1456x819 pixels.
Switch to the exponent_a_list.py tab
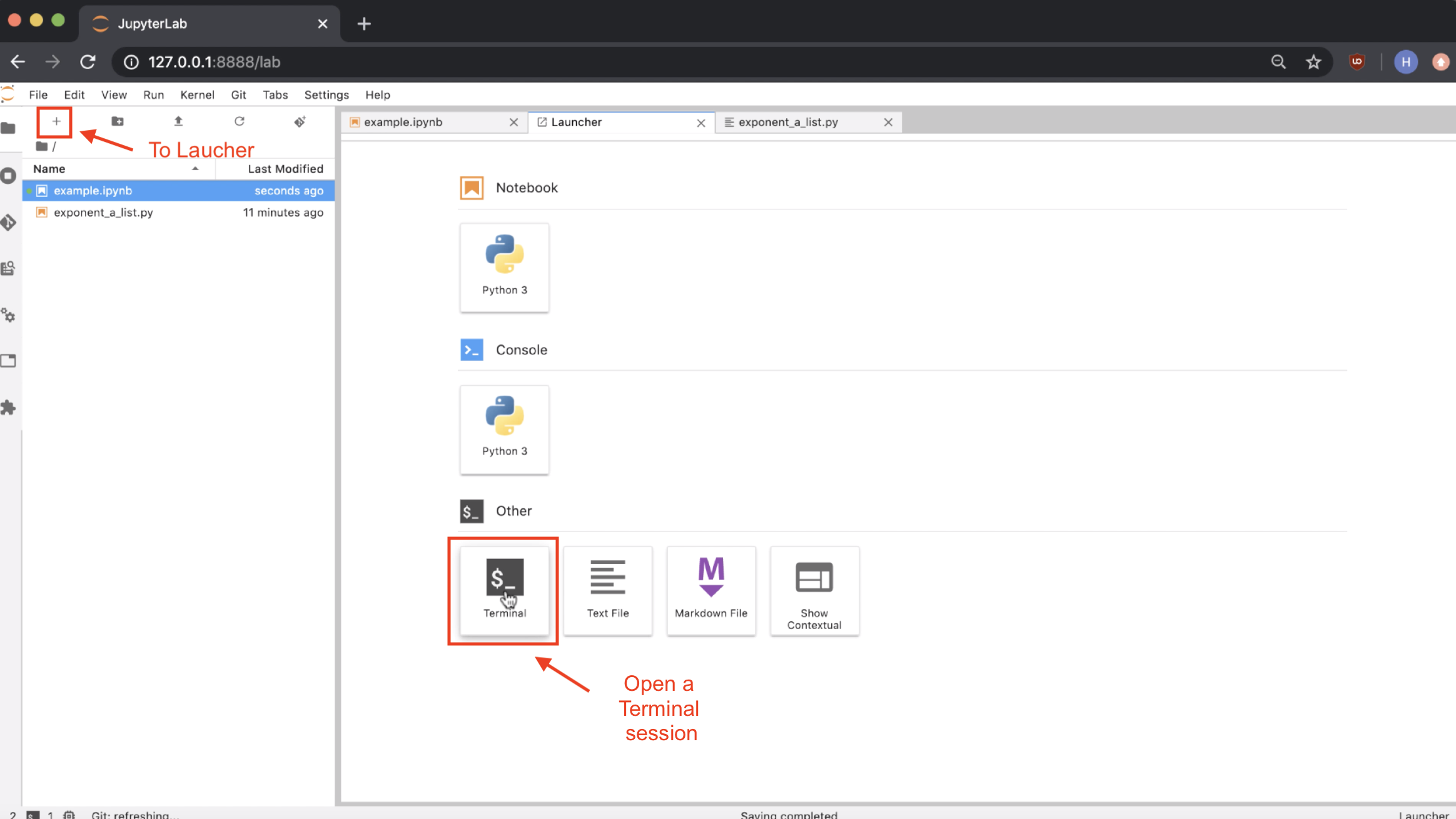click(x=787, y=123)
